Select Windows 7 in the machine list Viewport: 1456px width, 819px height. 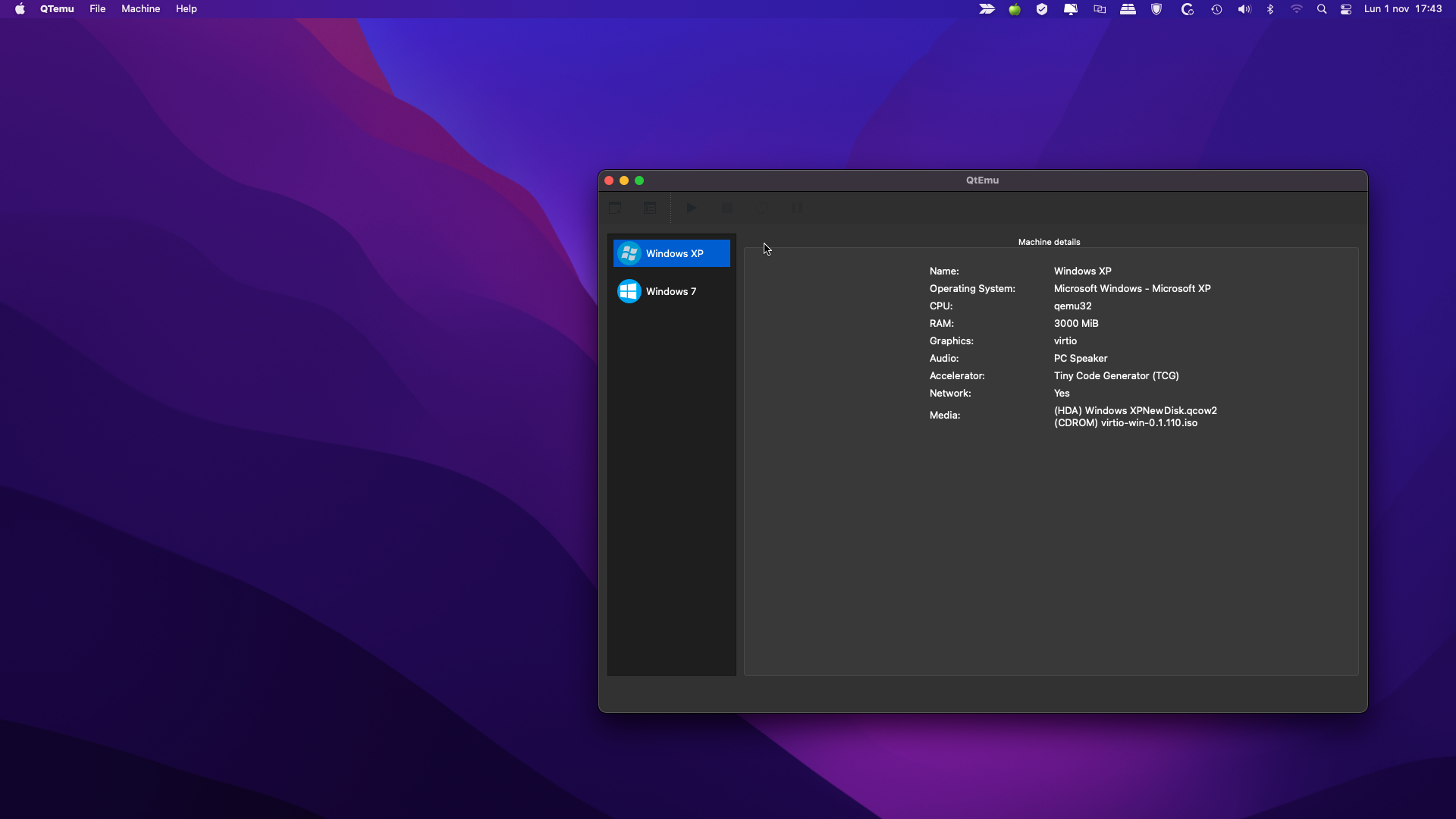[x=670, y=291]
